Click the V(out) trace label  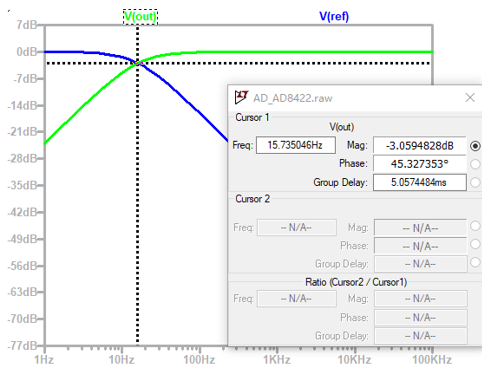click(x=140, y=17)
